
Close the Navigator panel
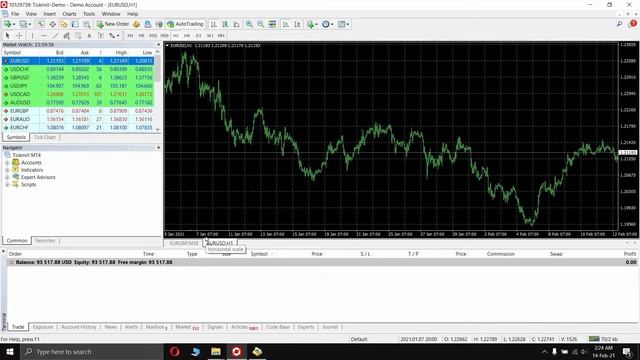tap(158, 147)
